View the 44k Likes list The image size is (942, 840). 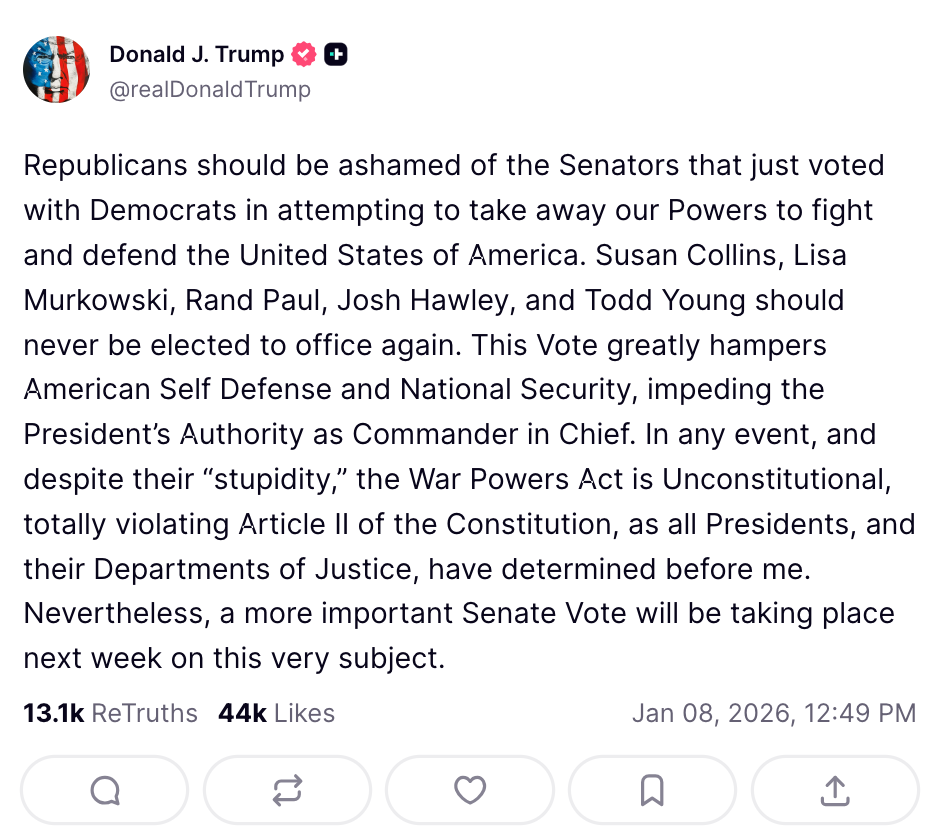276,713
